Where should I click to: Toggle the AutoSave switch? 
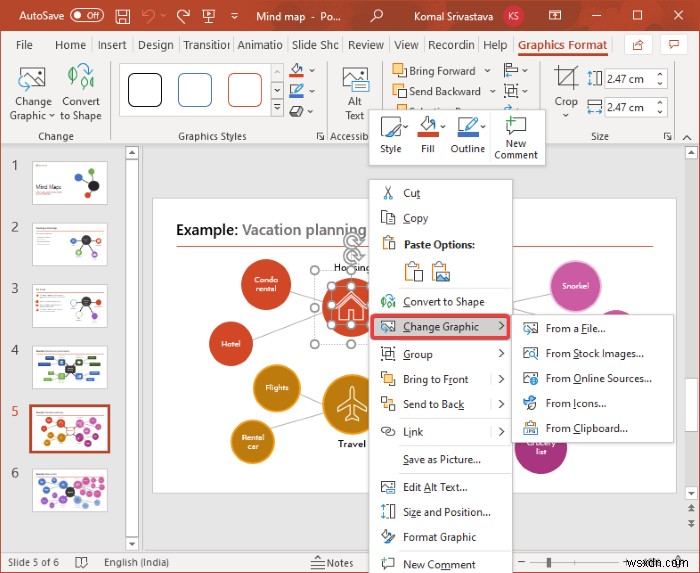coord(87,16)
